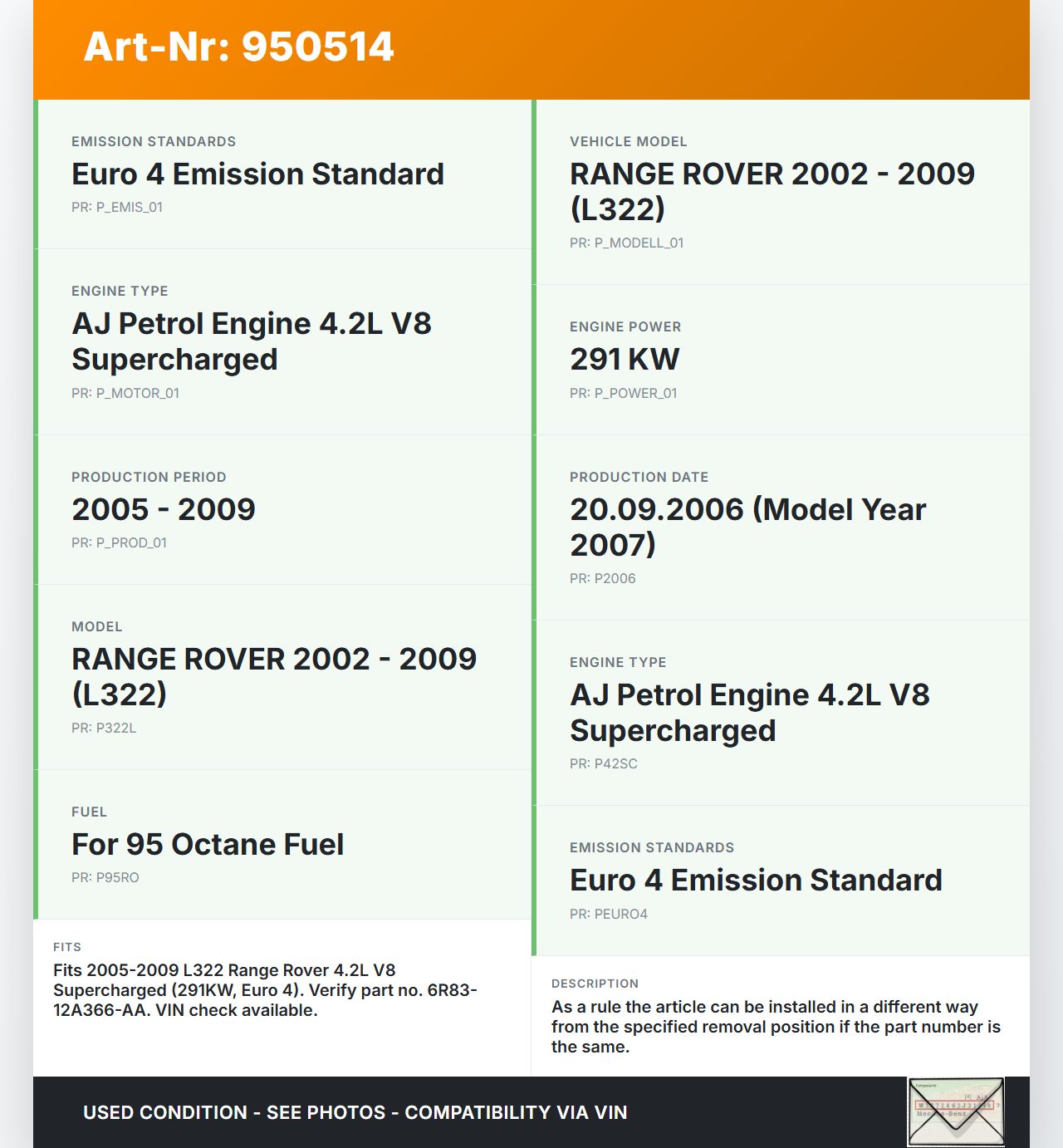Select the For 95 Octane Fuel entry
Image resolution: width=1063 pixels, height=1148 pixels.
(x=208, y=844)
